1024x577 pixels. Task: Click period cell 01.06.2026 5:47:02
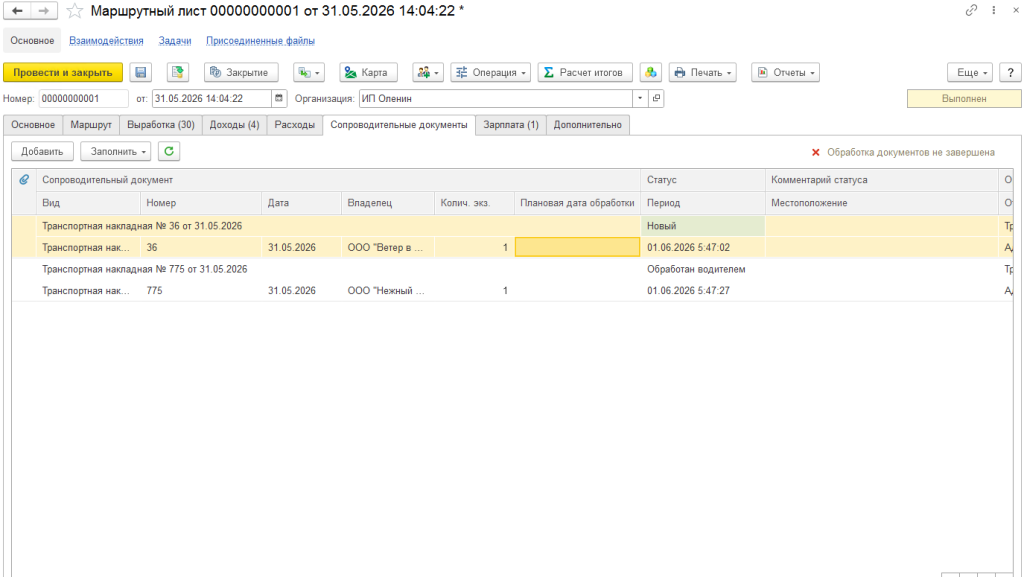point(703,247)
